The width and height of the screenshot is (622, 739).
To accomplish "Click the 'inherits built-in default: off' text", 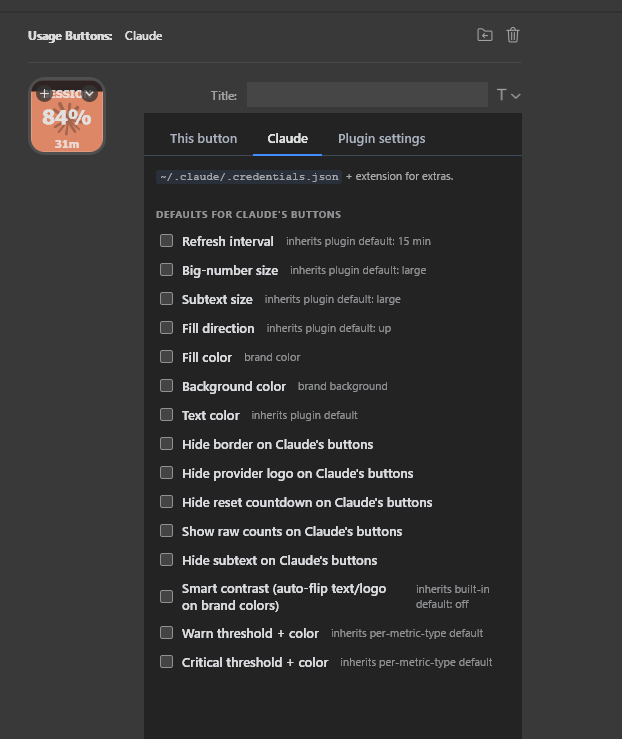I will click(452, 597).
